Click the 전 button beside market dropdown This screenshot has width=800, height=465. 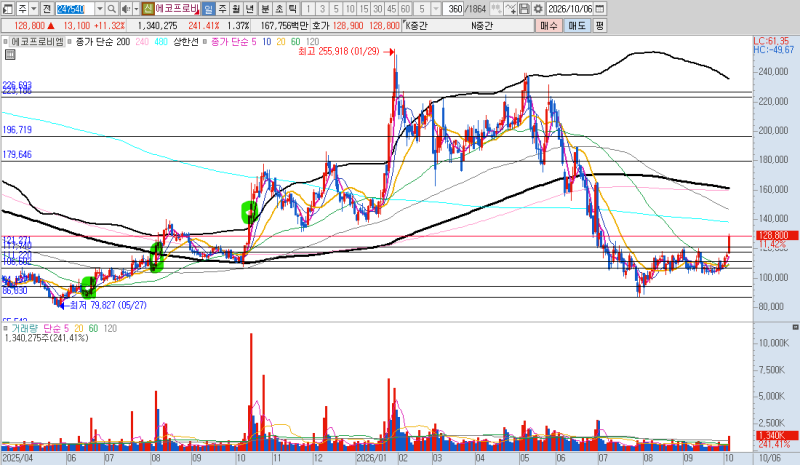tap(46, 9)
